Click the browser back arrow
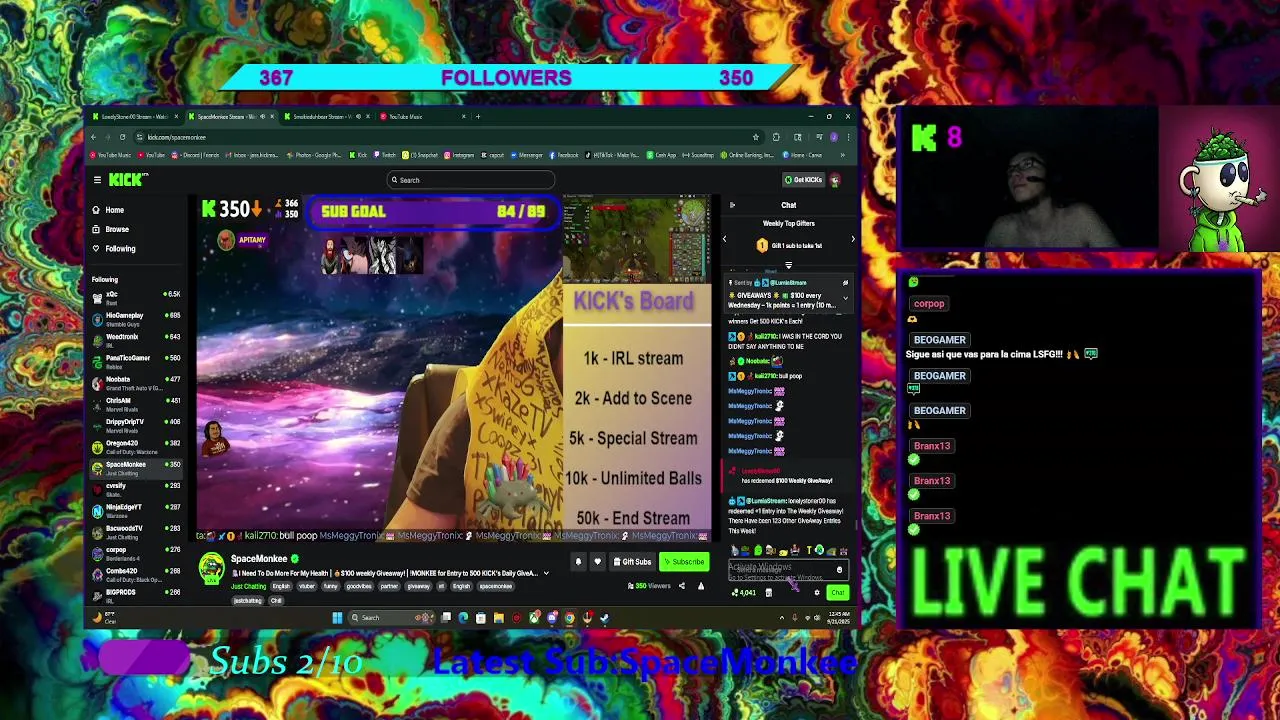The image size is (1280, 720). tap(94, 137)
